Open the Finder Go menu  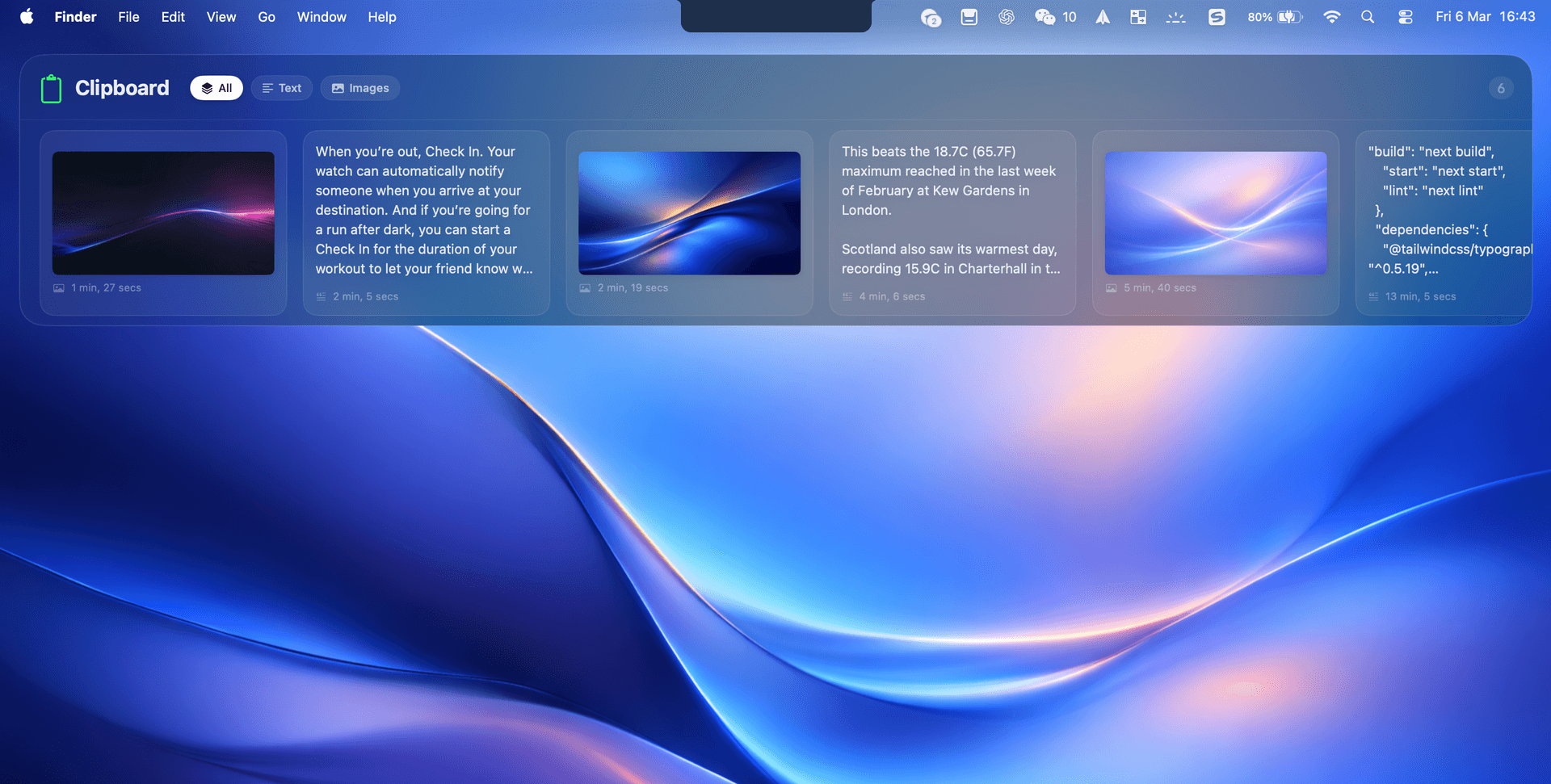coord(266,16)
